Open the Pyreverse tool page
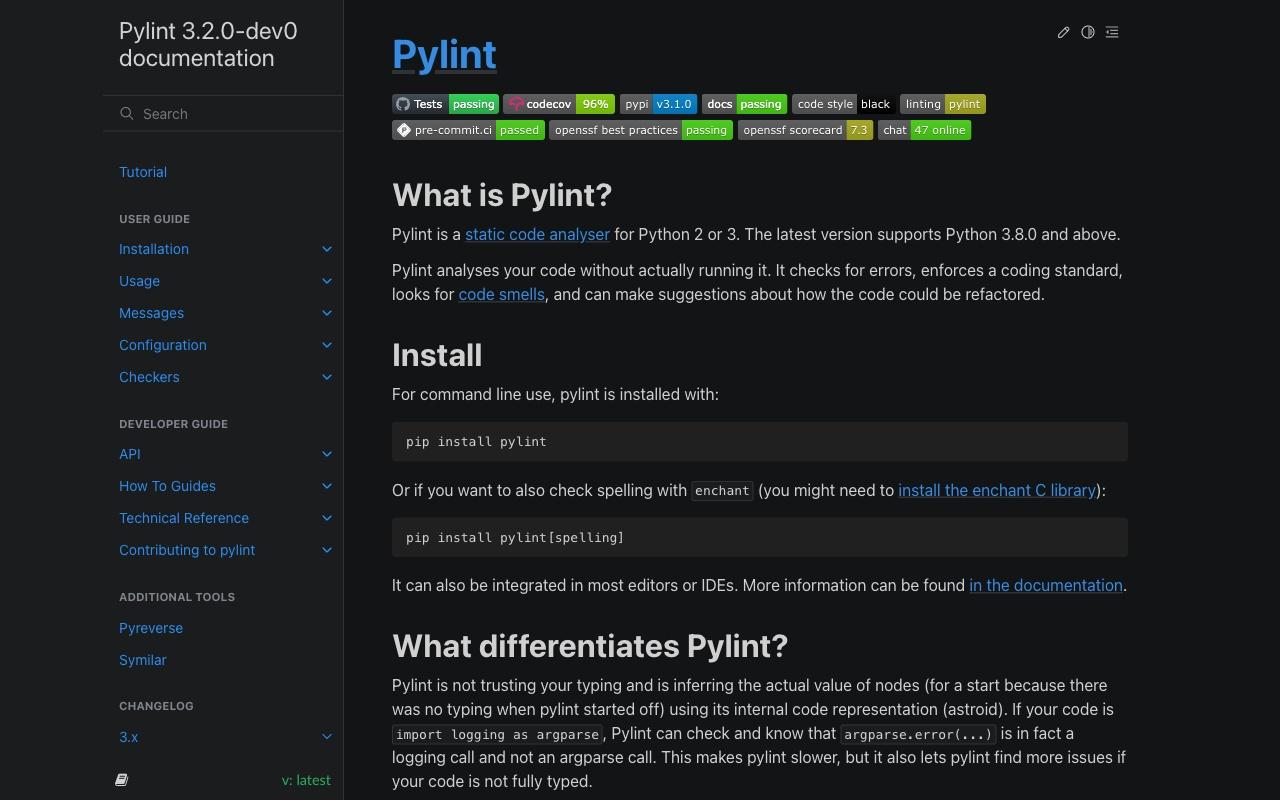Screen dimensions: 1280x800 click(151, 628)
